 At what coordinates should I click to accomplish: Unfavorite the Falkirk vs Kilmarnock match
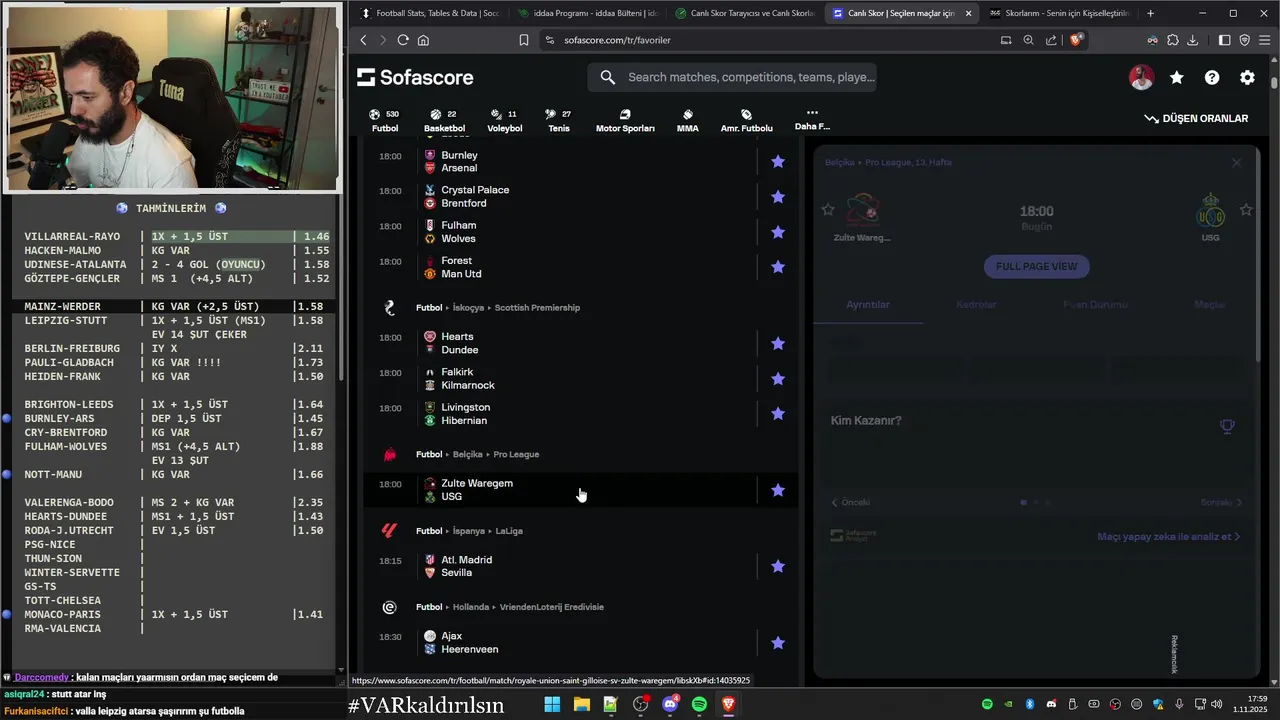click(x=778, y=379)
